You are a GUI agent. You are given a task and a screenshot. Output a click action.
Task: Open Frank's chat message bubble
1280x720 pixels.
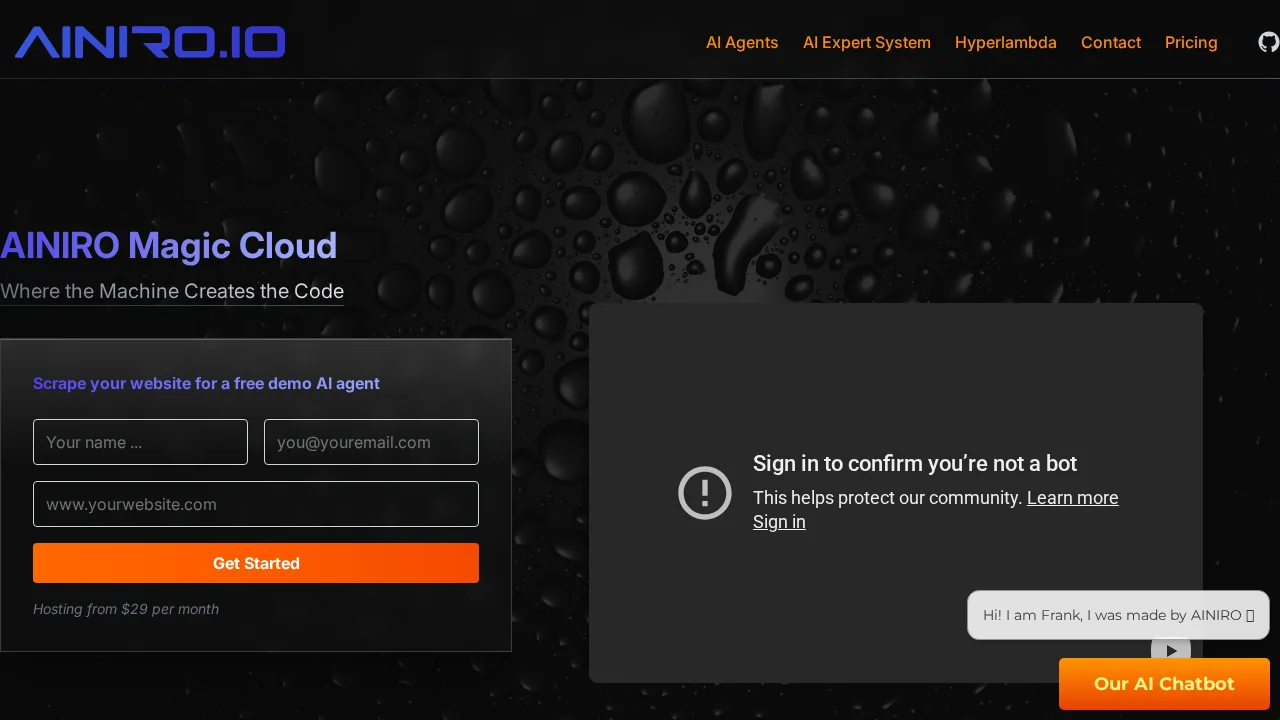click(x=1110, y=615)
